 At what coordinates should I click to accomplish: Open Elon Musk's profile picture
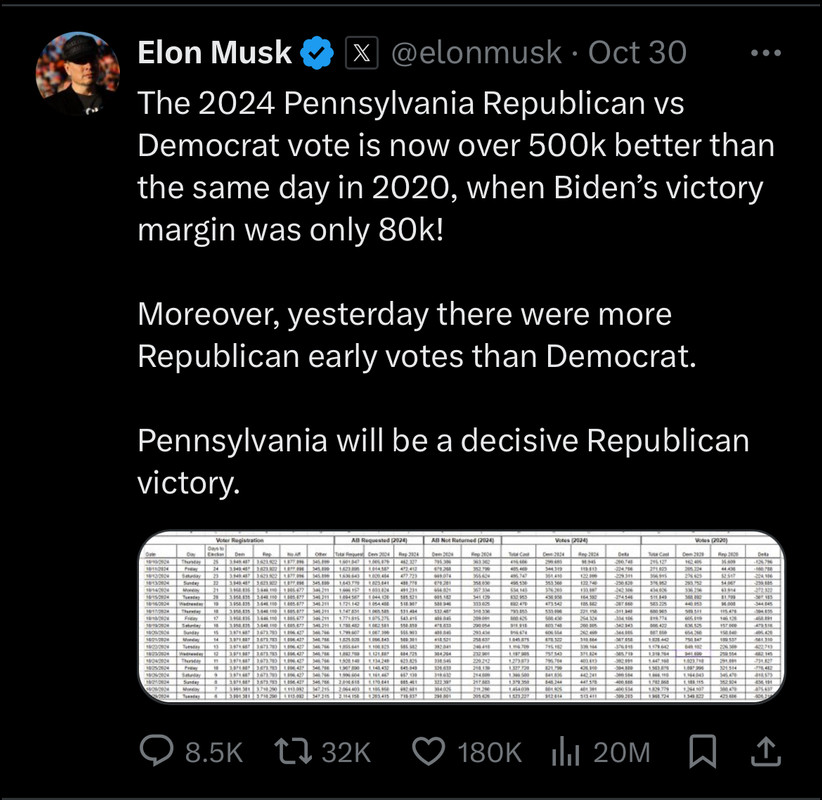[x=78, y=73]
